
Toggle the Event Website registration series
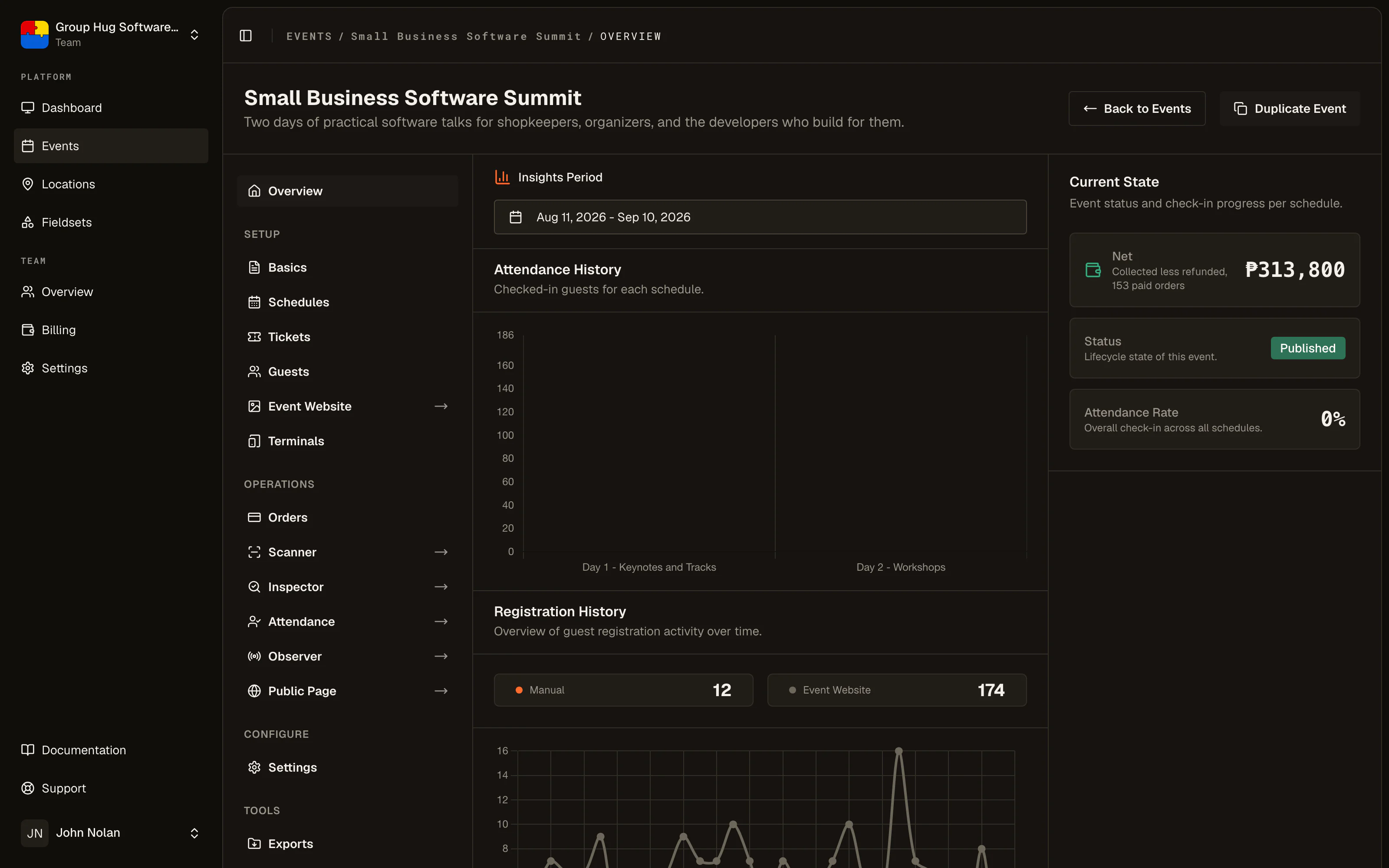coord(896,690)
